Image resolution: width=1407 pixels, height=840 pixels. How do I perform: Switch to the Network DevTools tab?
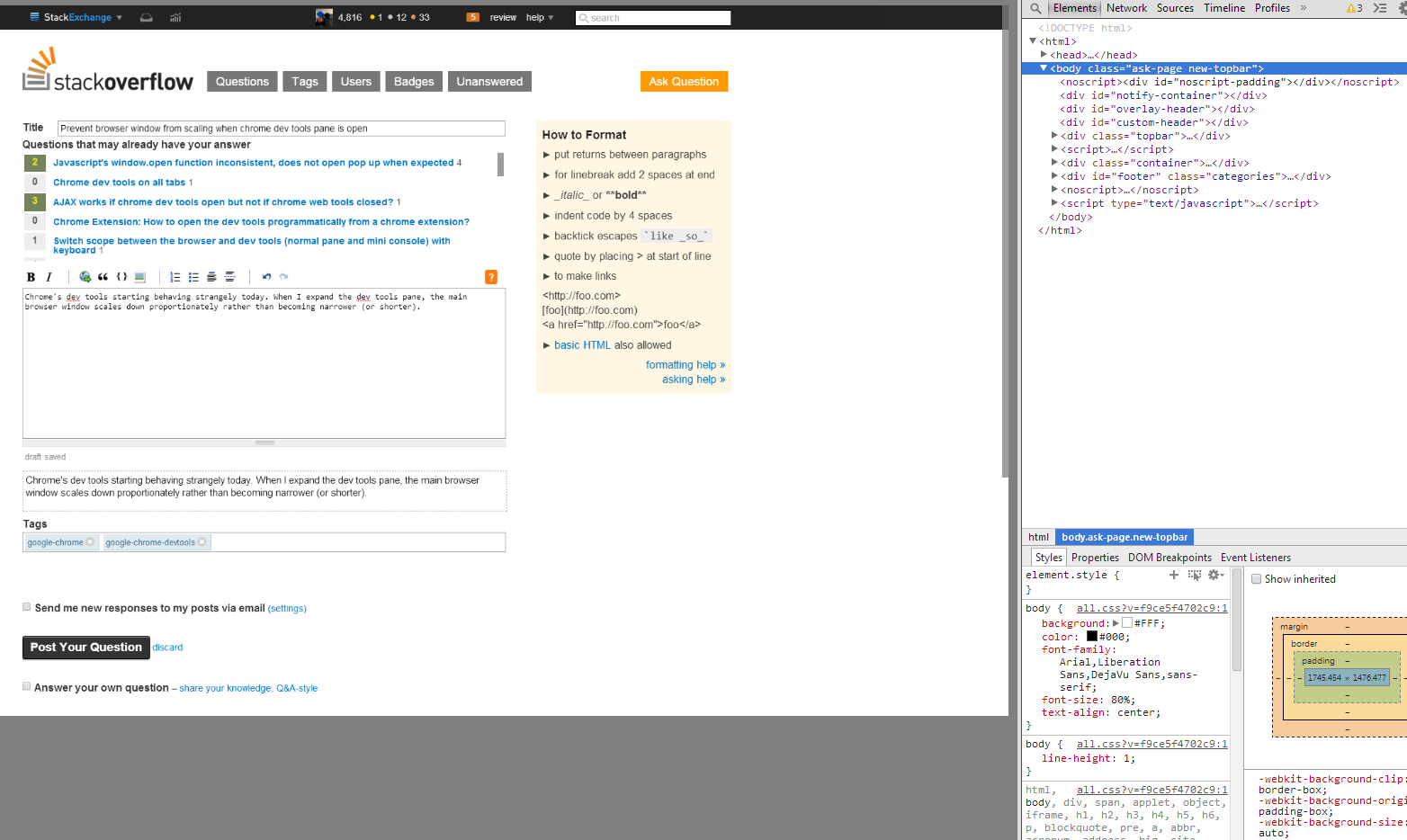click(1126, 8)
